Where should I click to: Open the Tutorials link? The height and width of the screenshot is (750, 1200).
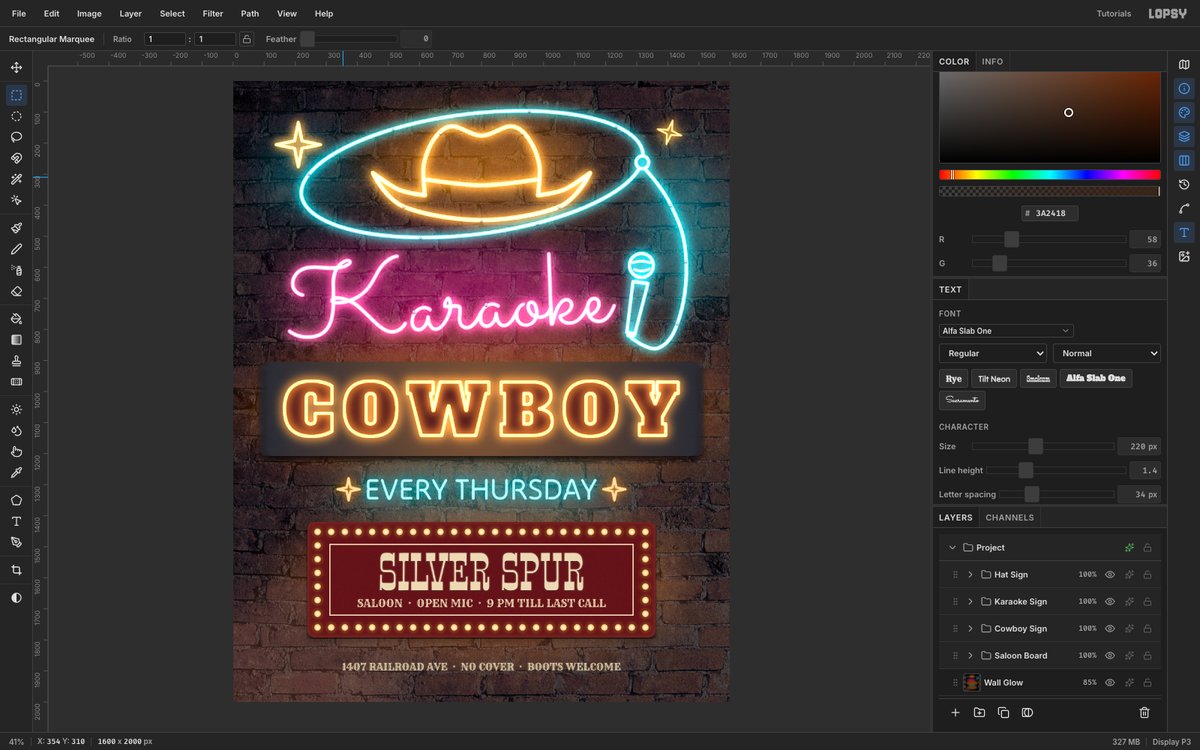click(x=1114, y=14)
